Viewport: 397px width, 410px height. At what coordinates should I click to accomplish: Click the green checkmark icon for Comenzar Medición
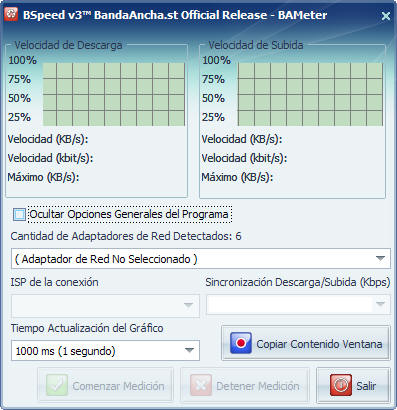coord(57,385)
